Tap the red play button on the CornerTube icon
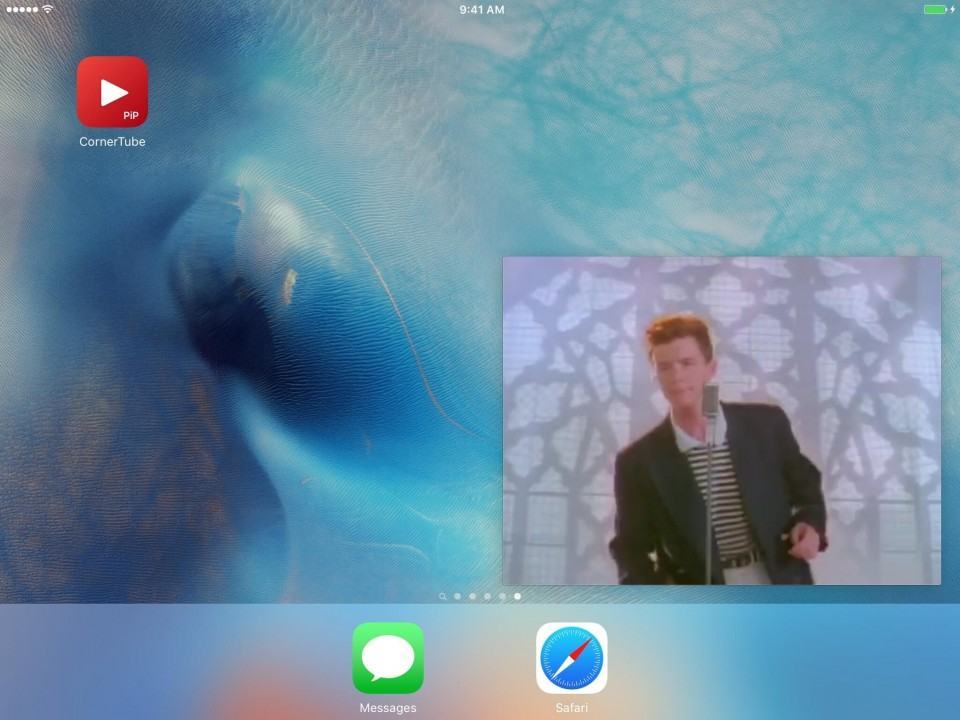960x720 pixels. point(111,93)
